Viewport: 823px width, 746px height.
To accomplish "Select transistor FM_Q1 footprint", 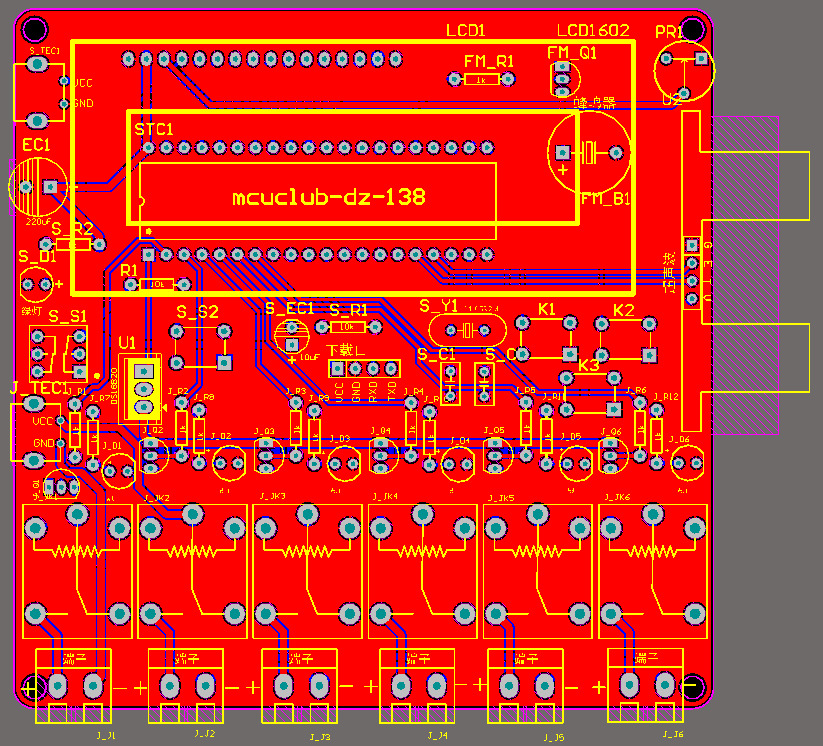I will pos(564,79).
